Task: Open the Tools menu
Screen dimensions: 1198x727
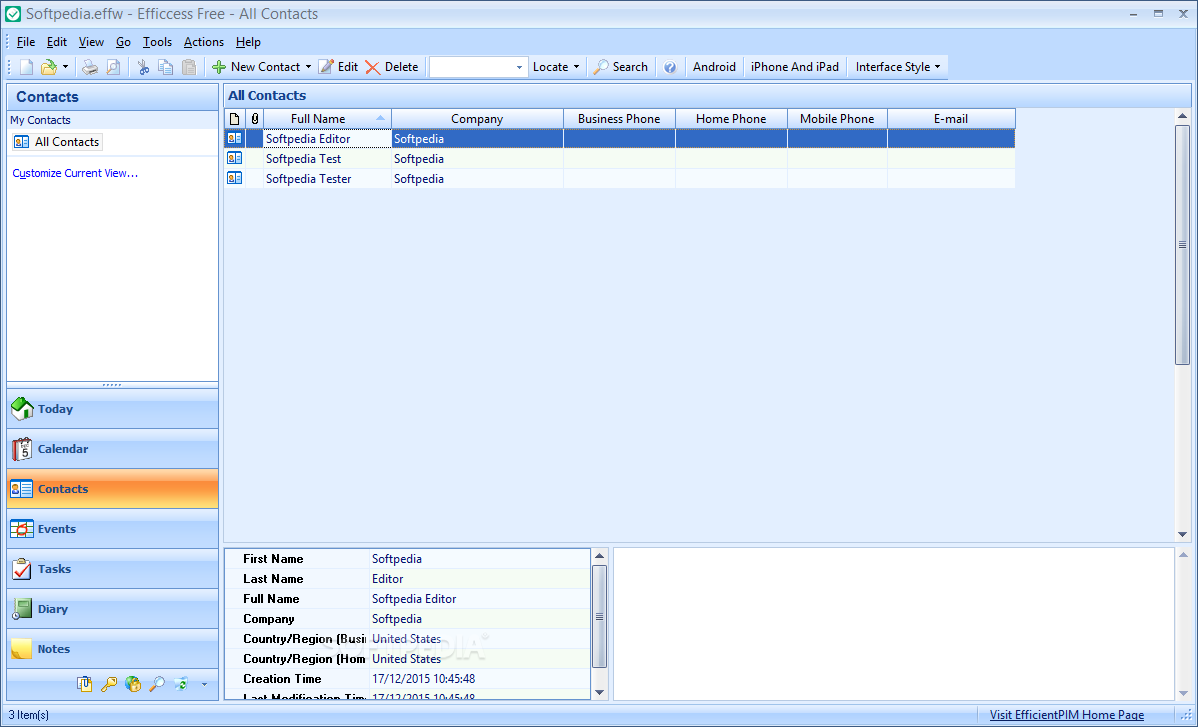Action: 157,42
